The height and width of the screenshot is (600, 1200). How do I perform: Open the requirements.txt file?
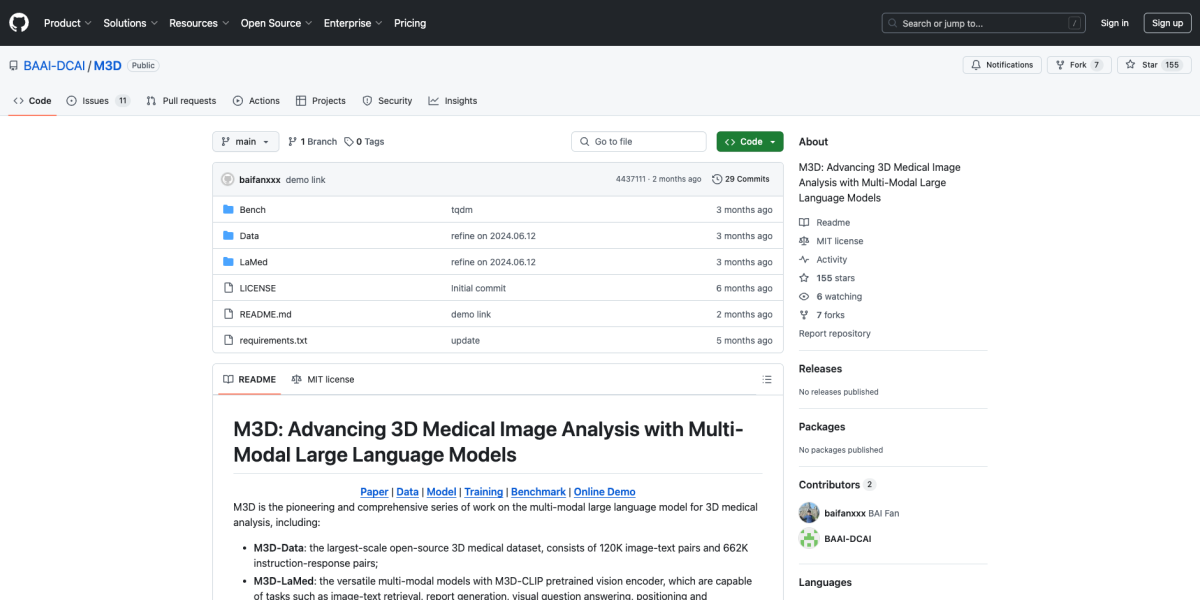pyautogui.click(x=273, y=341)
